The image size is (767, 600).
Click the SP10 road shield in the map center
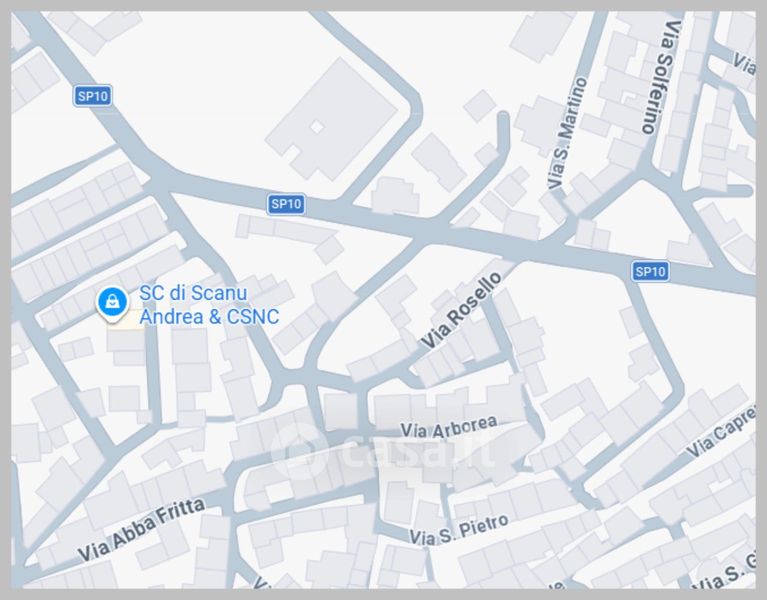[286, 204]
